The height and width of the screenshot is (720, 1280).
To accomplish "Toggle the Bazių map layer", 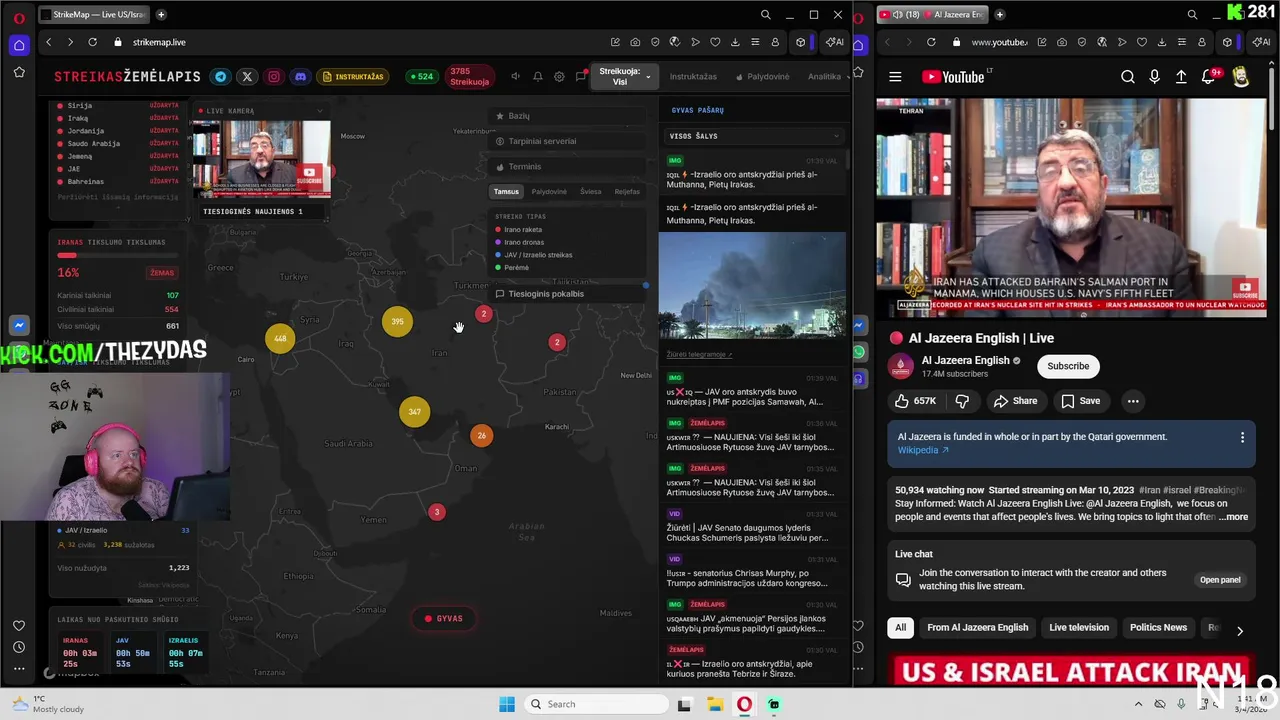I will click(x=567, y=116).
